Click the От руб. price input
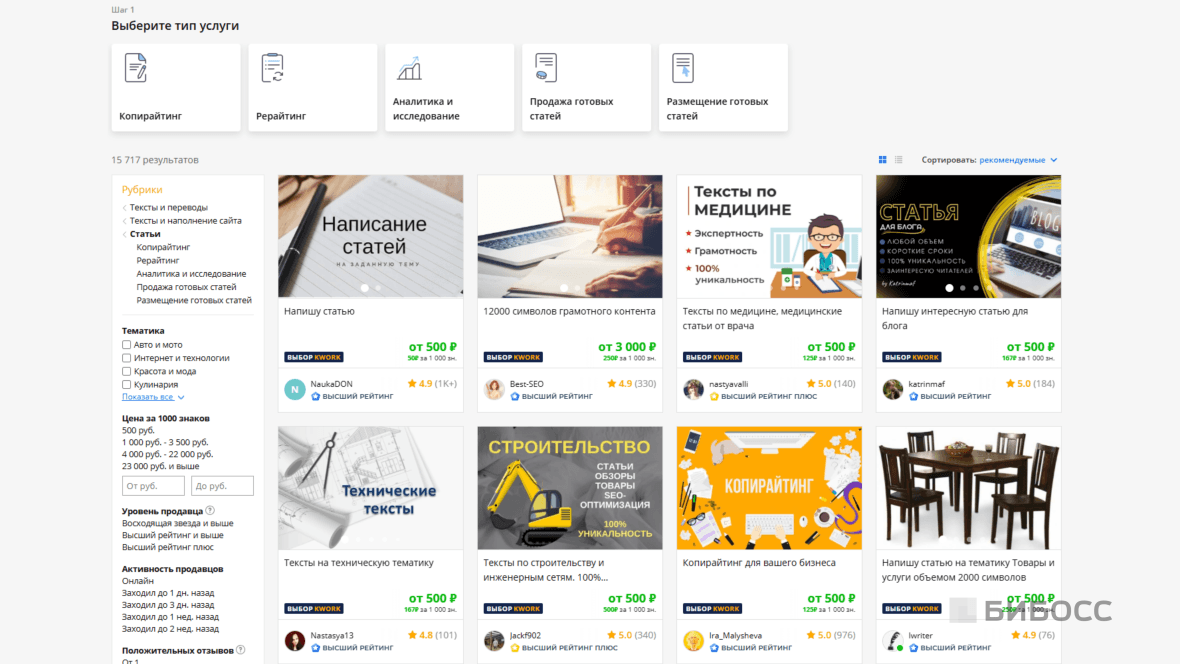The width and height of the screenshot is (1180, 664). coord(153,486)
